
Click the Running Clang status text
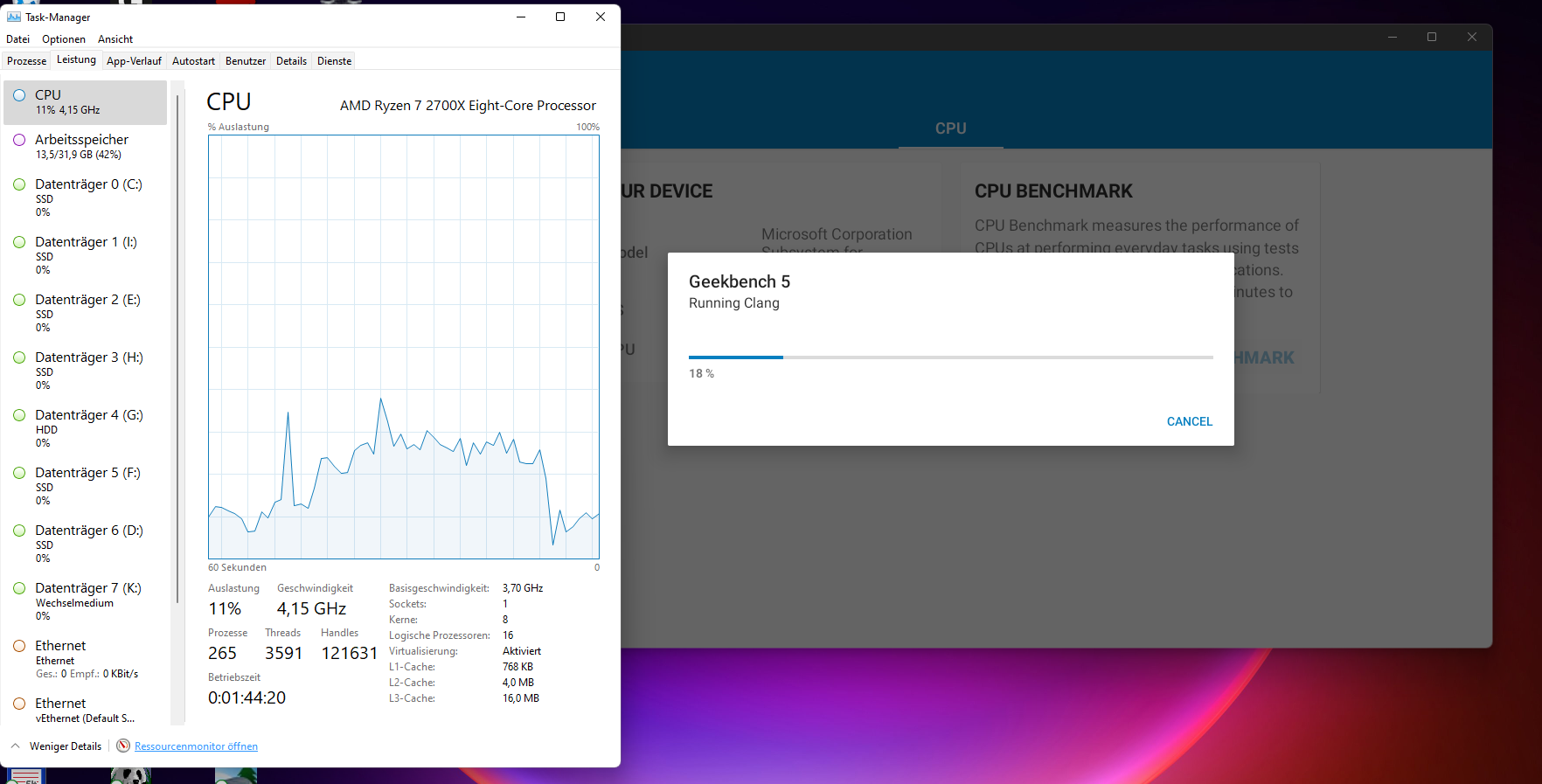pyautogui.click(x=734, y=303)
